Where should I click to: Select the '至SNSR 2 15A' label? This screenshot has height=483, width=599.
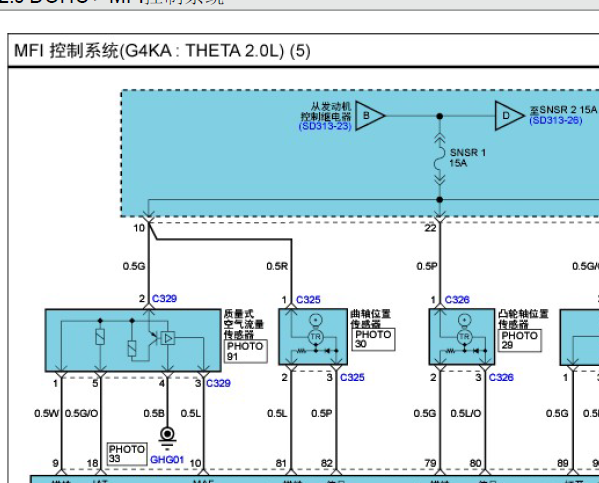[563, 110]
